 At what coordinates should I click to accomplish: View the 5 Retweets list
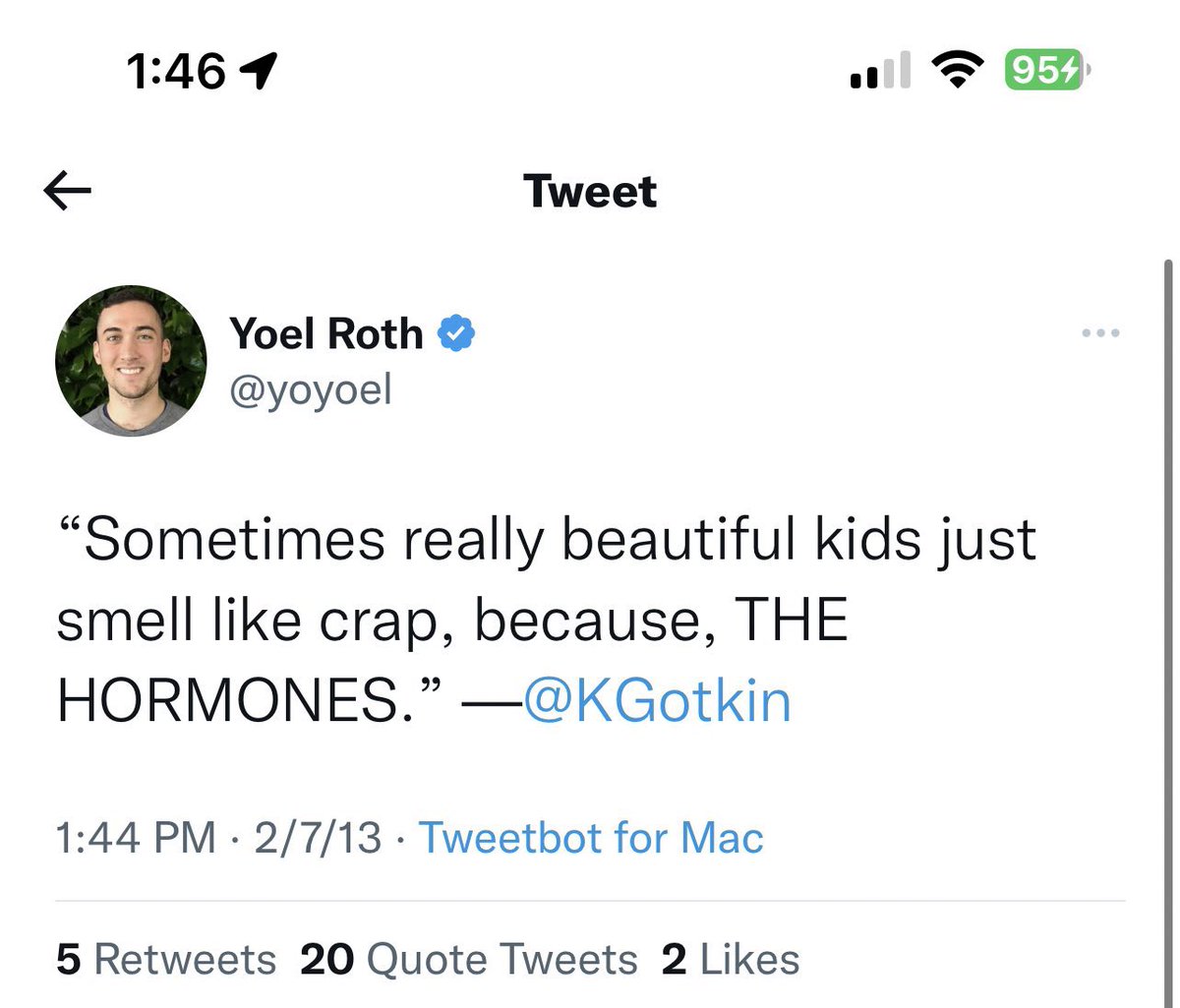click(166, 960)
